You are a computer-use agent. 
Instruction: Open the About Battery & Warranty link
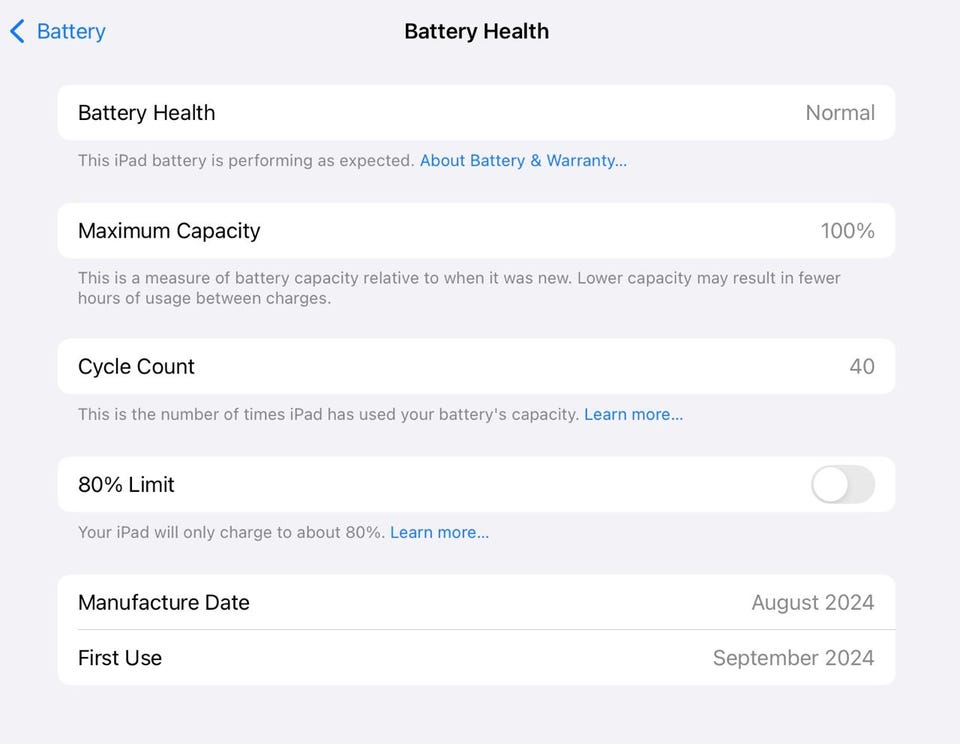pyautogui.click(x=523, y=160)
